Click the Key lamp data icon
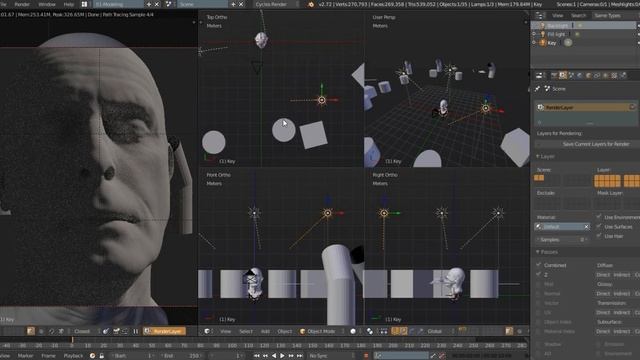Image resolution: width=640 pixels, height=360 pixels. coord(568,42)
